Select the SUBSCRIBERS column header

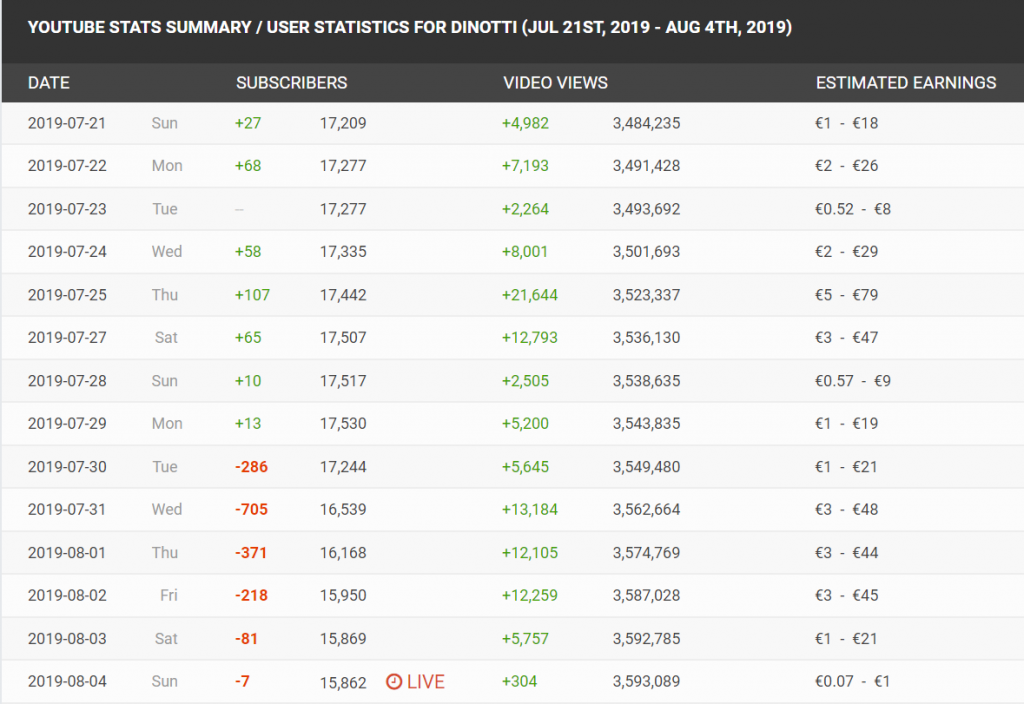point(291,83)
